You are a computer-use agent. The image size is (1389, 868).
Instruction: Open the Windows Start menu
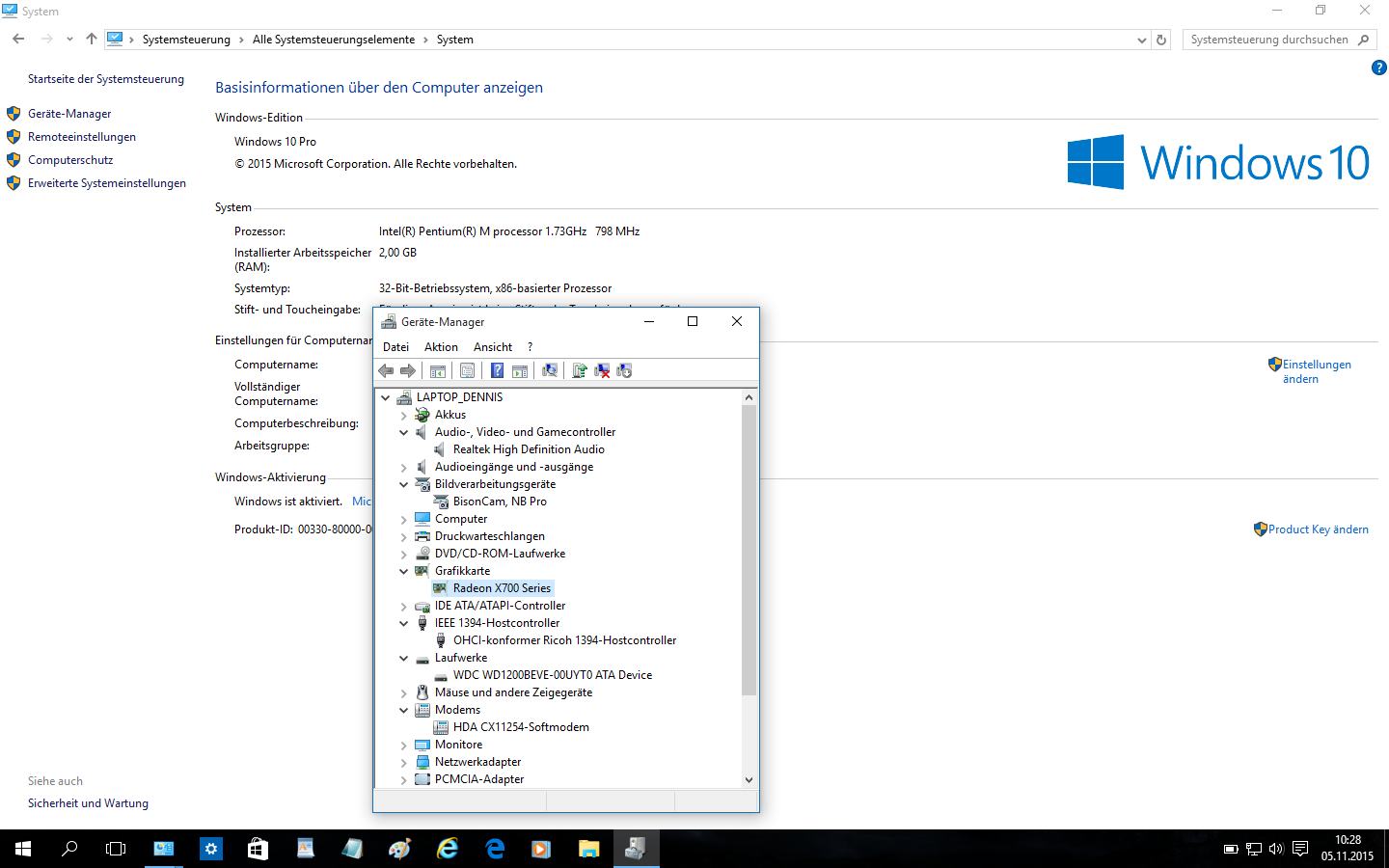click(23, 849)
